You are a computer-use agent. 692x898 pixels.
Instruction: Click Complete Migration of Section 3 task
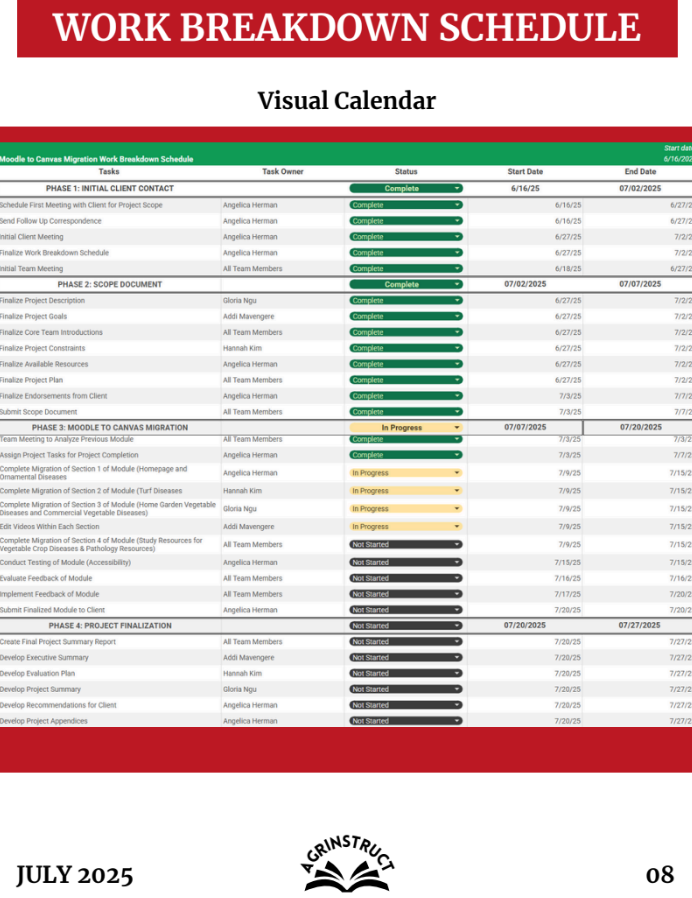pos(108,509)
